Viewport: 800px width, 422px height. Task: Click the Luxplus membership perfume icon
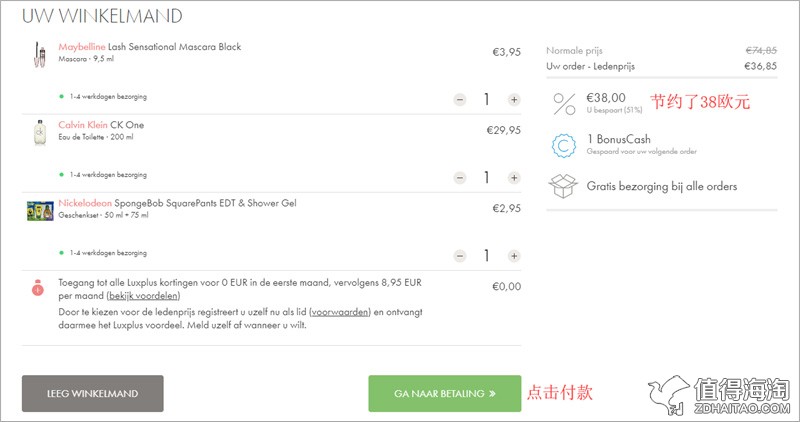[38, 288]
